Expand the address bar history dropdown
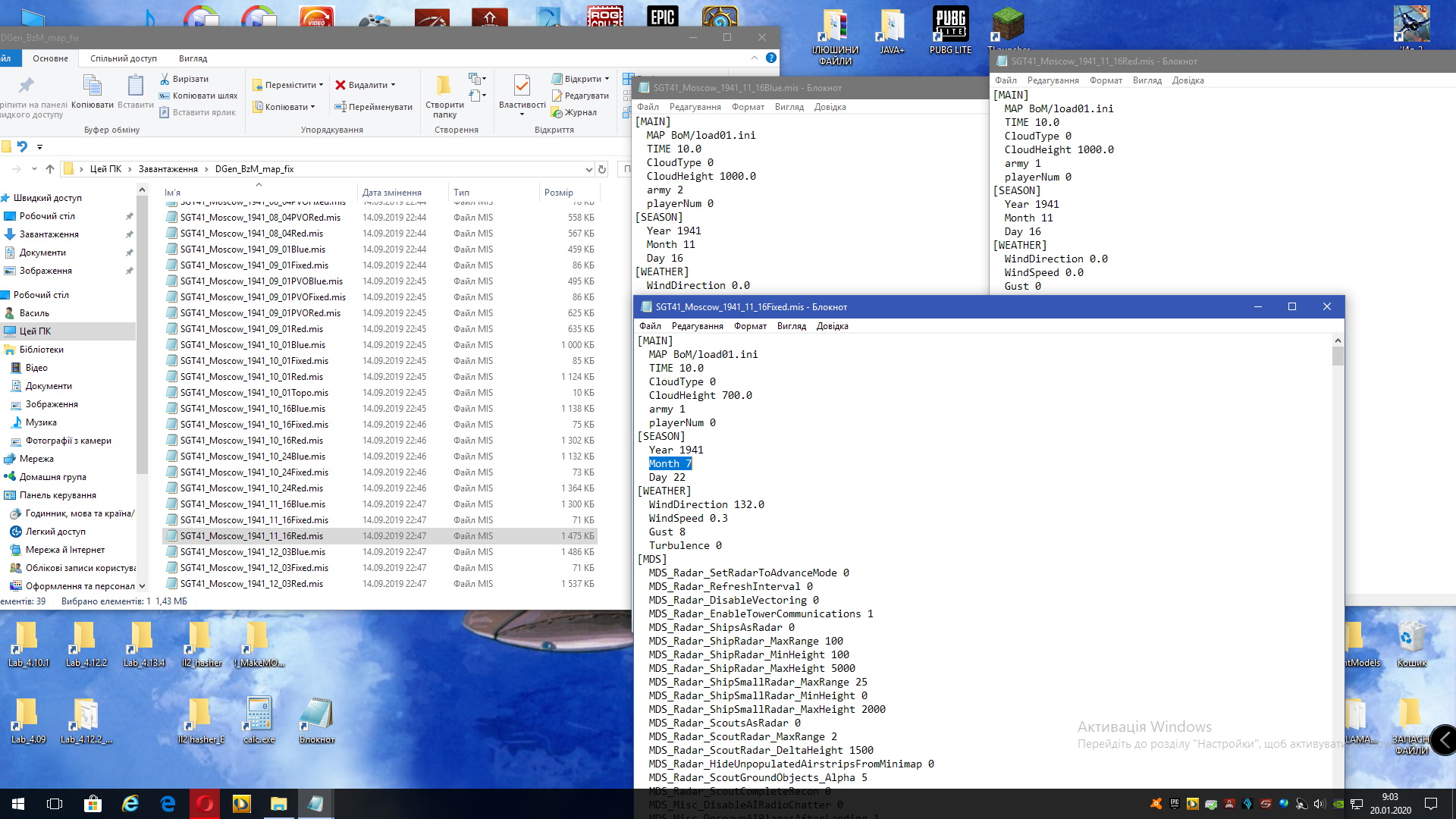The width and height of the screenshot is (1456, 819). pos(588,169)
